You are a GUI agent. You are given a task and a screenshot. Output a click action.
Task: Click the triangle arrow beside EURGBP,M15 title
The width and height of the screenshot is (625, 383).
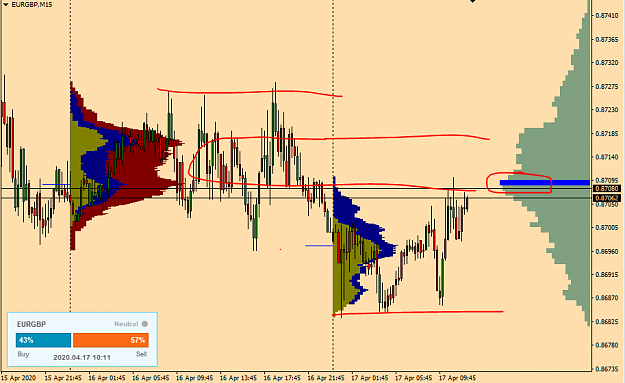6,5
